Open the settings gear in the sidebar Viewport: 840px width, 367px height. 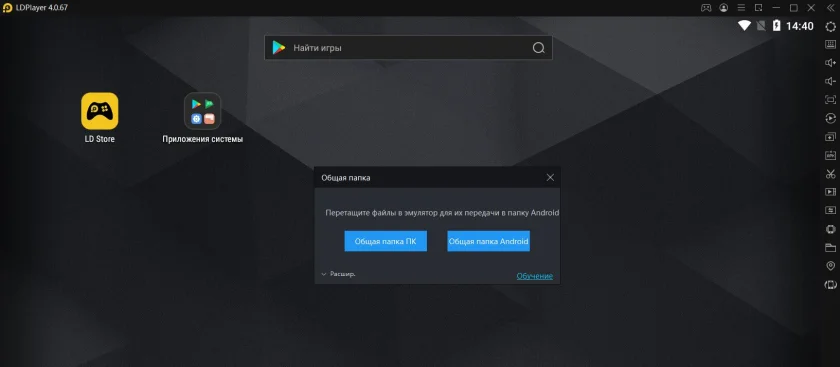[x=830, y=26]
